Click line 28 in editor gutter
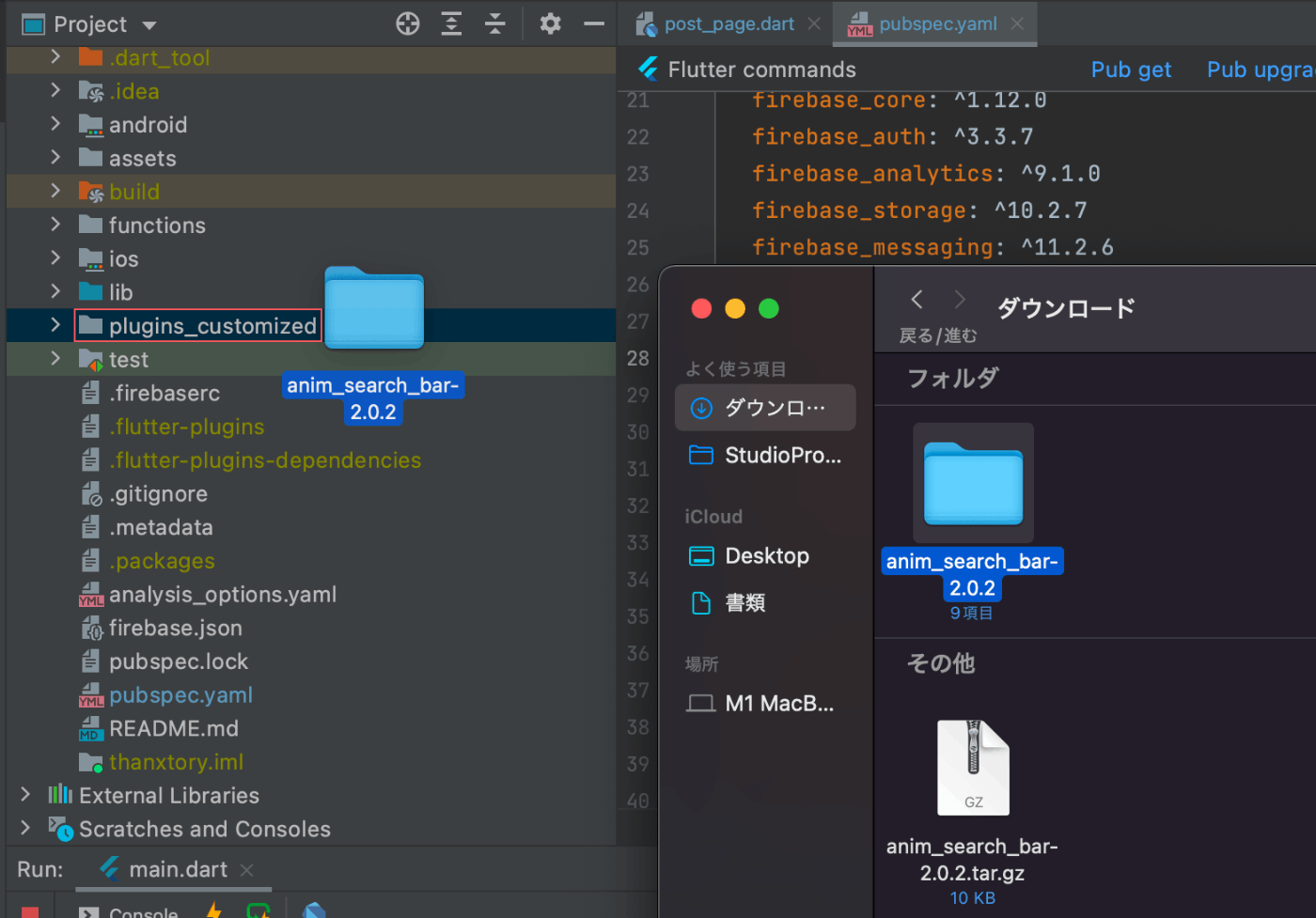 [638, 358]
